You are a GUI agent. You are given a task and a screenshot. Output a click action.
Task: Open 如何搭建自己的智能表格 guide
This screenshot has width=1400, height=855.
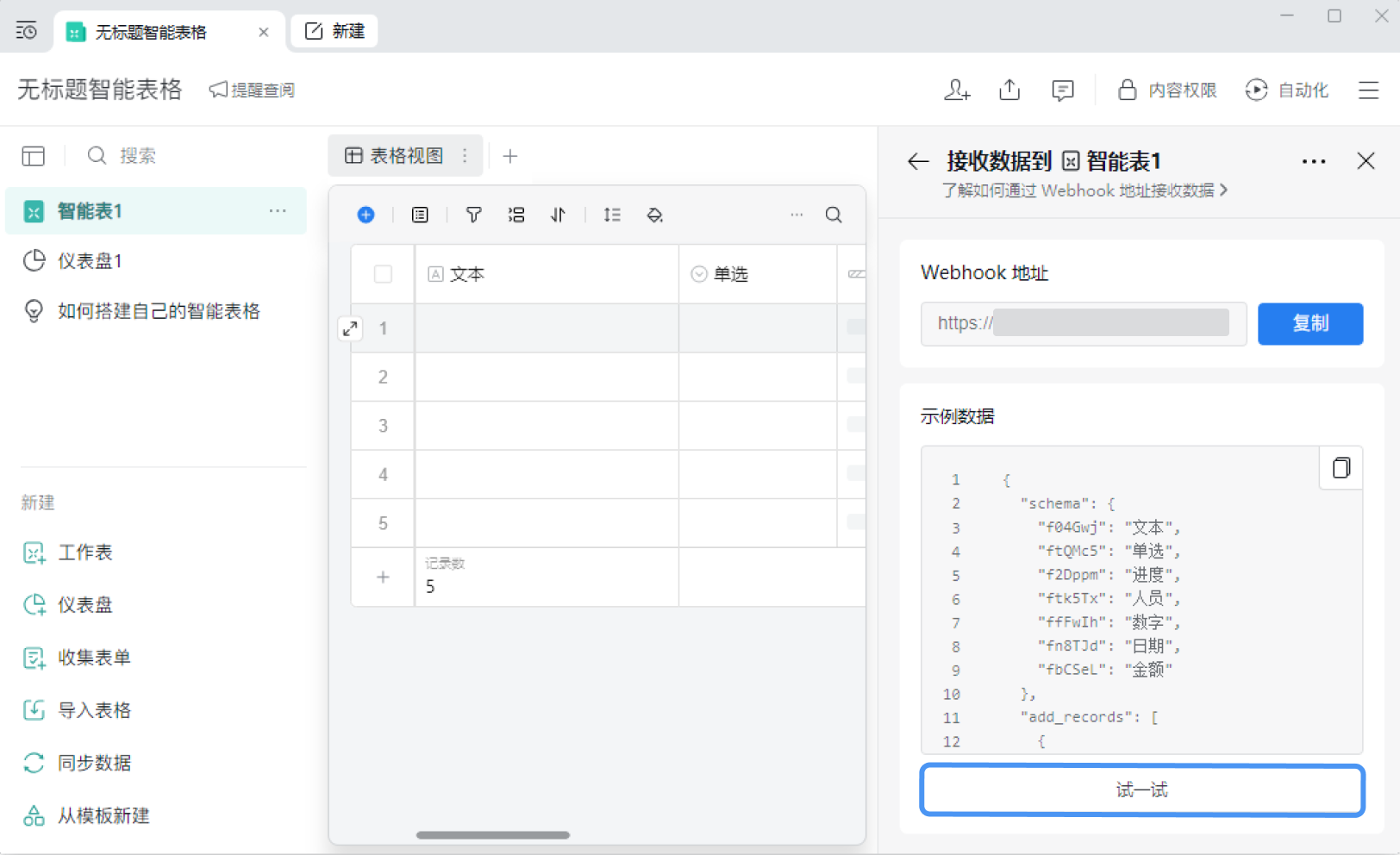click(x=156, y=311)
